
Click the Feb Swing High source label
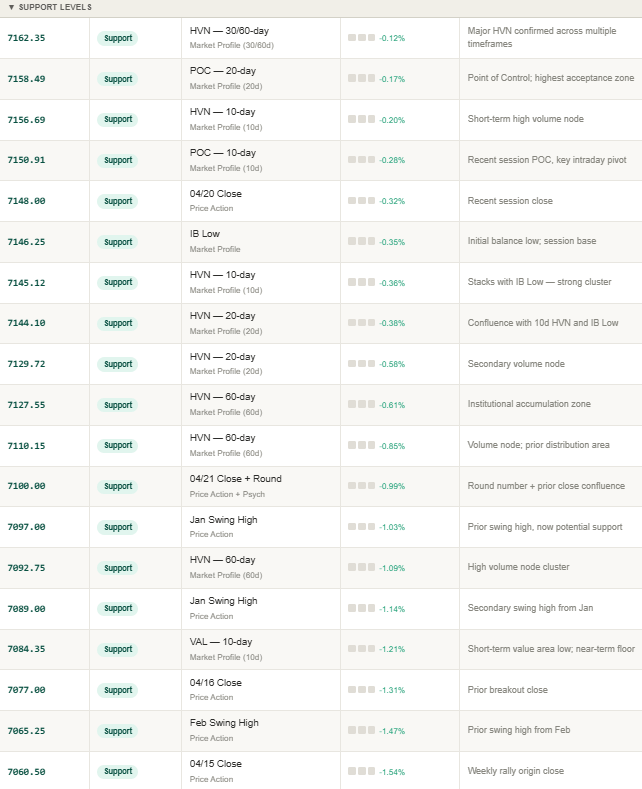224,723
